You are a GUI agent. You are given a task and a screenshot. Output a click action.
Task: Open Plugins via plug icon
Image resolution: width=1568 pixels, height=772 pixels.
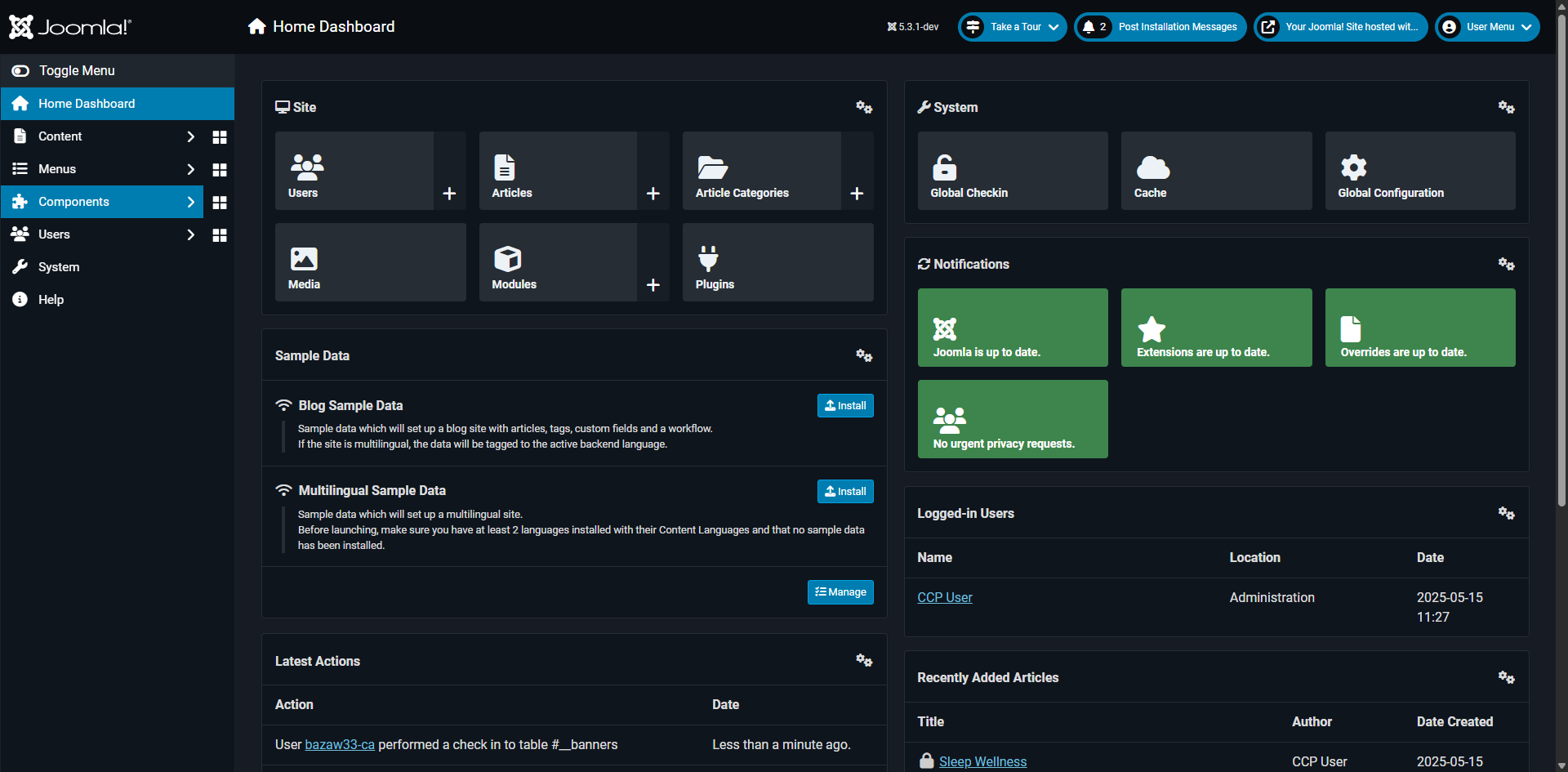pos(708,259)
